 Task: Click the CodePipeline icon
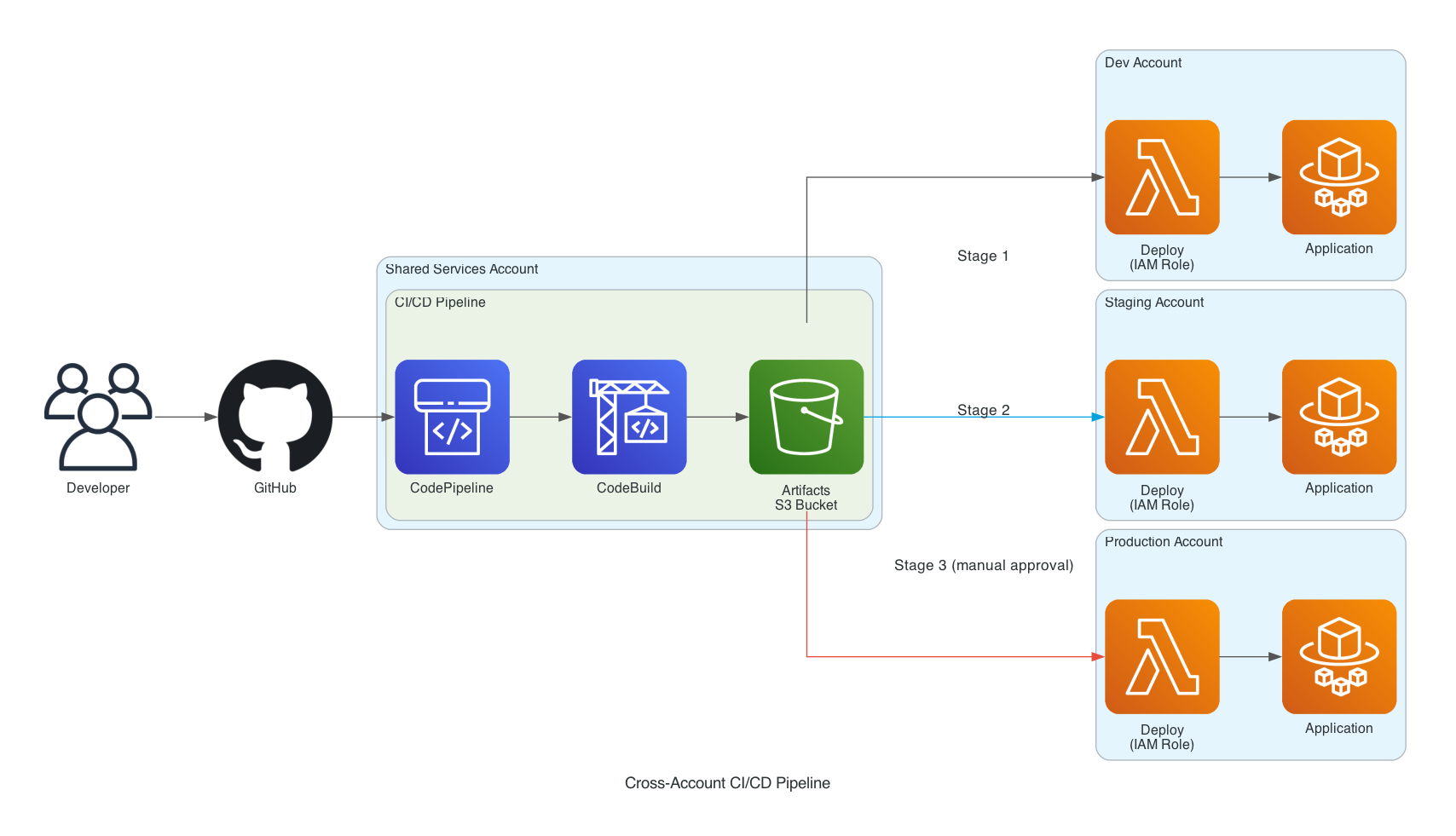(x=452, y=417)
